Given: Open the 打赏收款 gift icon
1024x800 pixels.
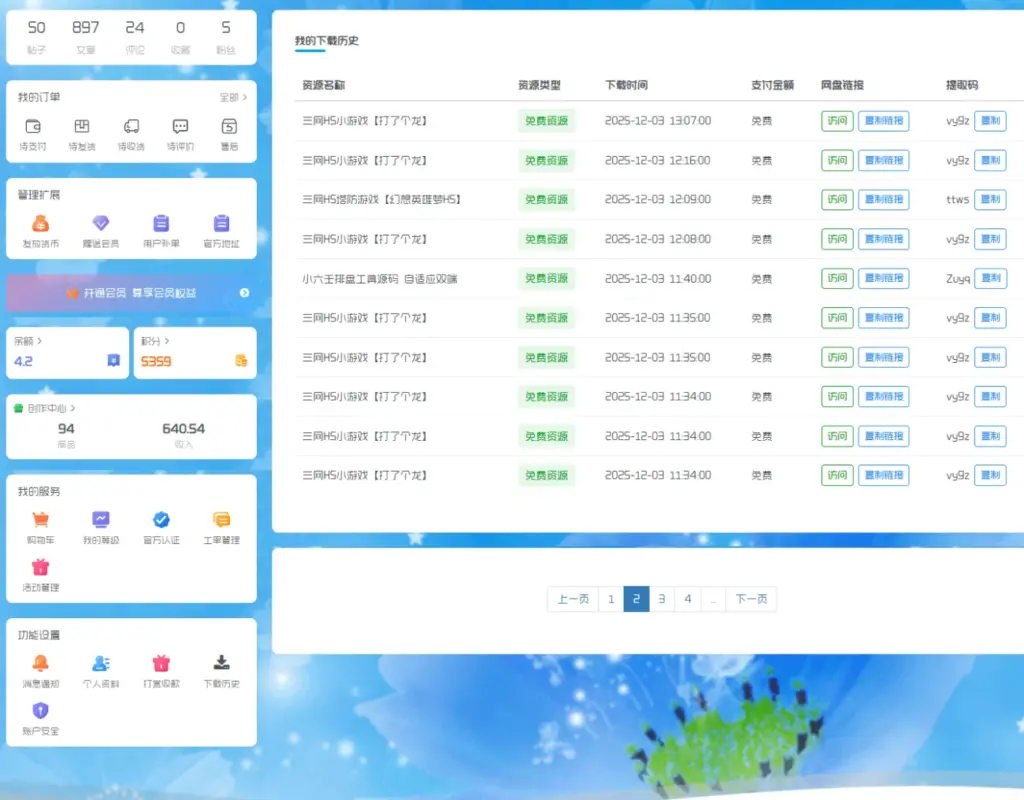Looking at the screenshot, I should (160, 662).
